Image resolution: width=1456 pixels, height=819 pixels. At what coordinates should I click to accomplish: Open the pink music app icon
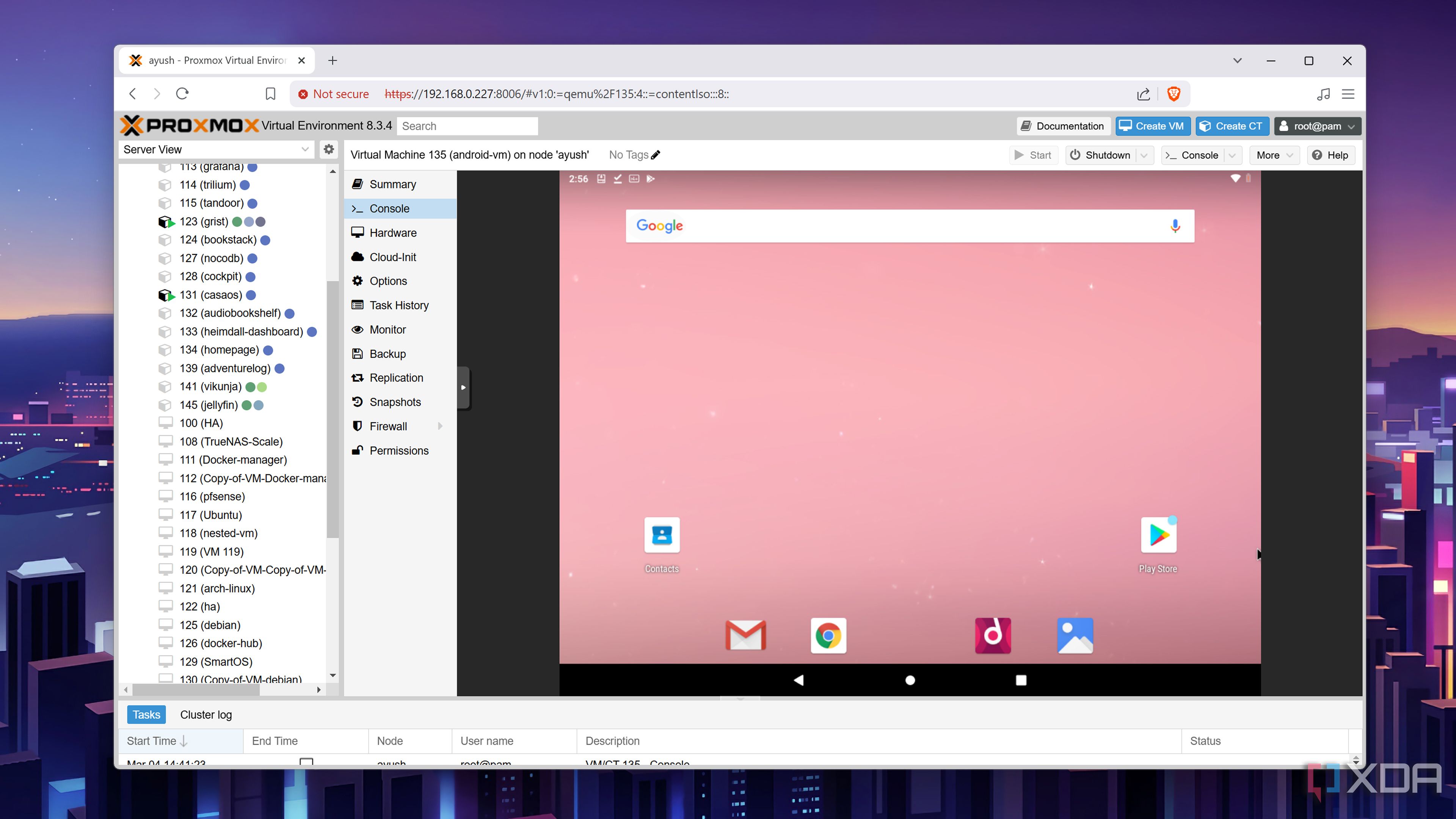[x=993, y=635]
